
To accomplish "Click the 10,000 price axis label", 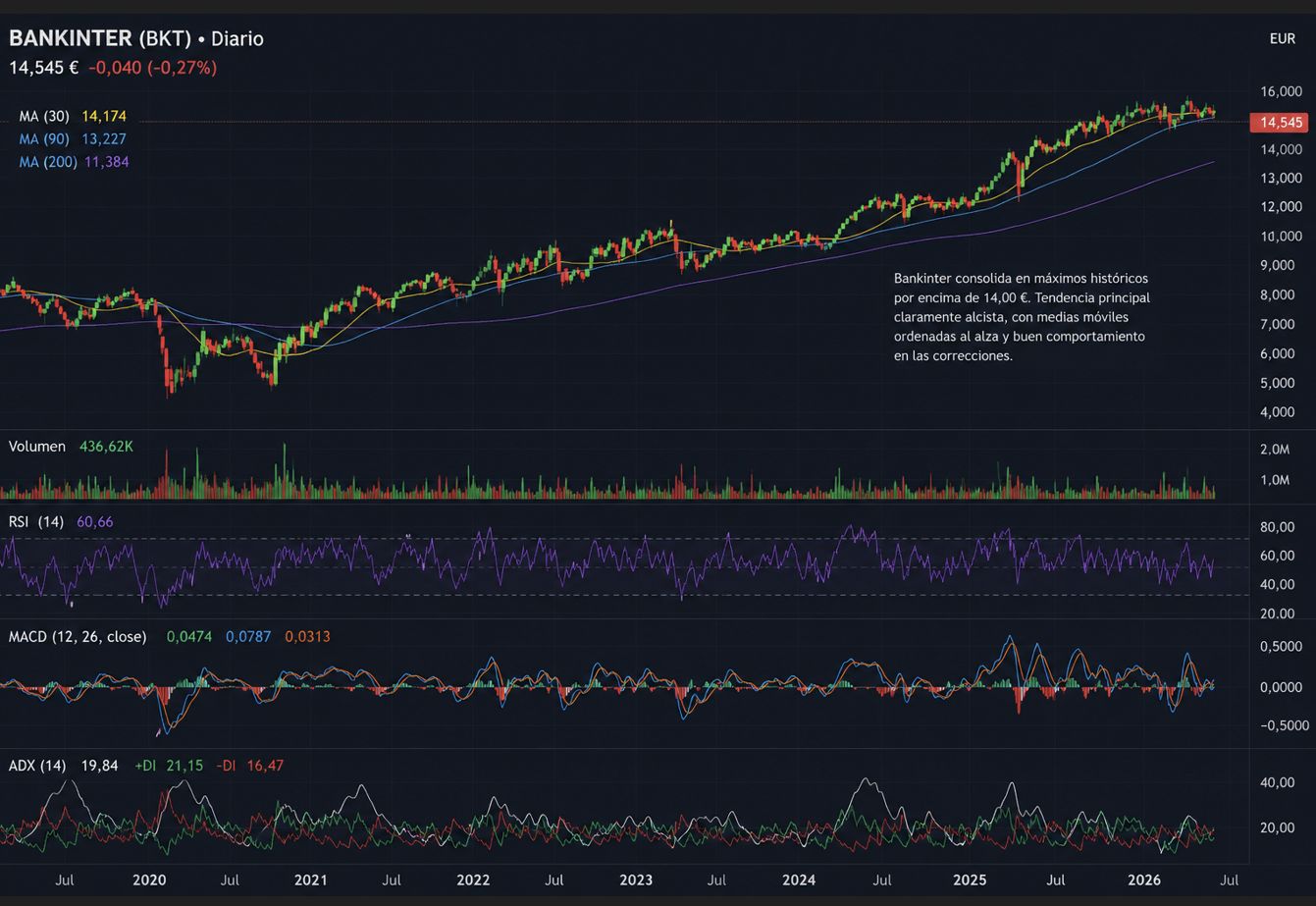I will [x=1281, y=236].
